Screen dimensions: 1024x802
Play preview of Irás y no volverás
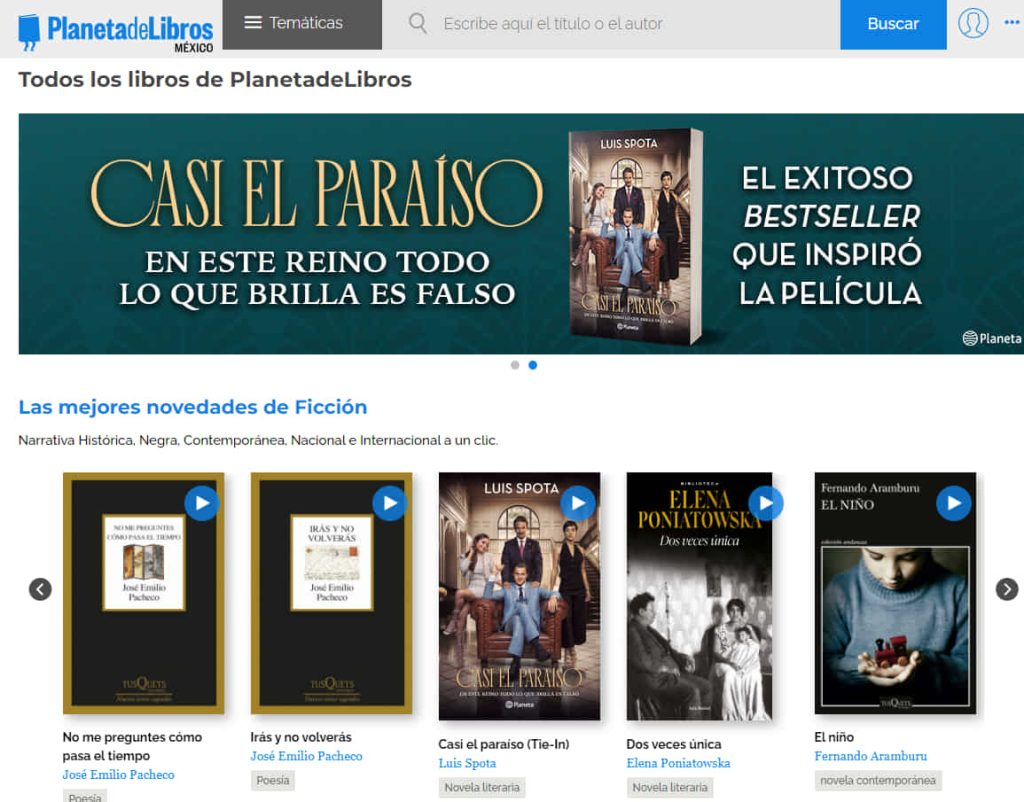[390, 503]
